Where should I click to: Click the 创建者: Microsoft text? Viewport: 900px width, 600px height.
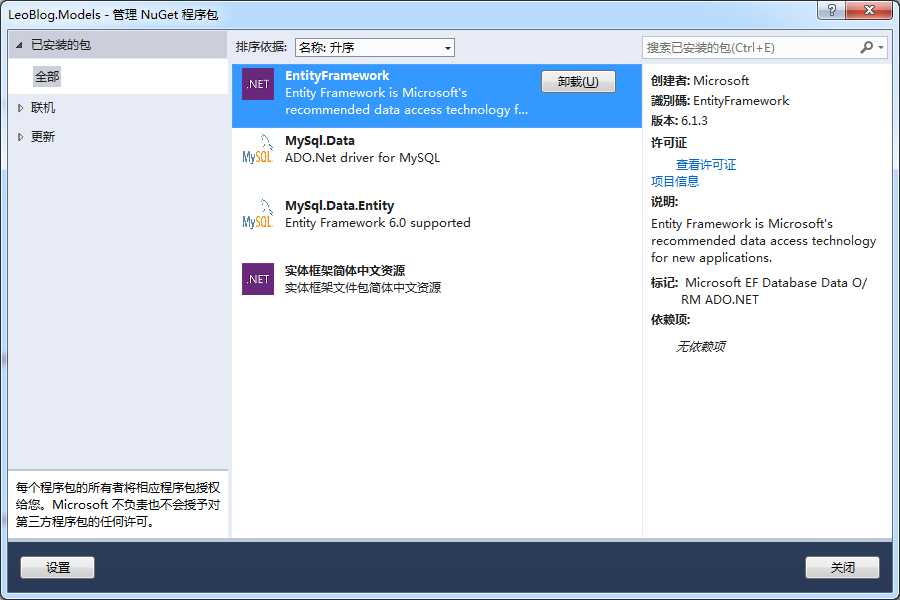click(x=700, y=80)
